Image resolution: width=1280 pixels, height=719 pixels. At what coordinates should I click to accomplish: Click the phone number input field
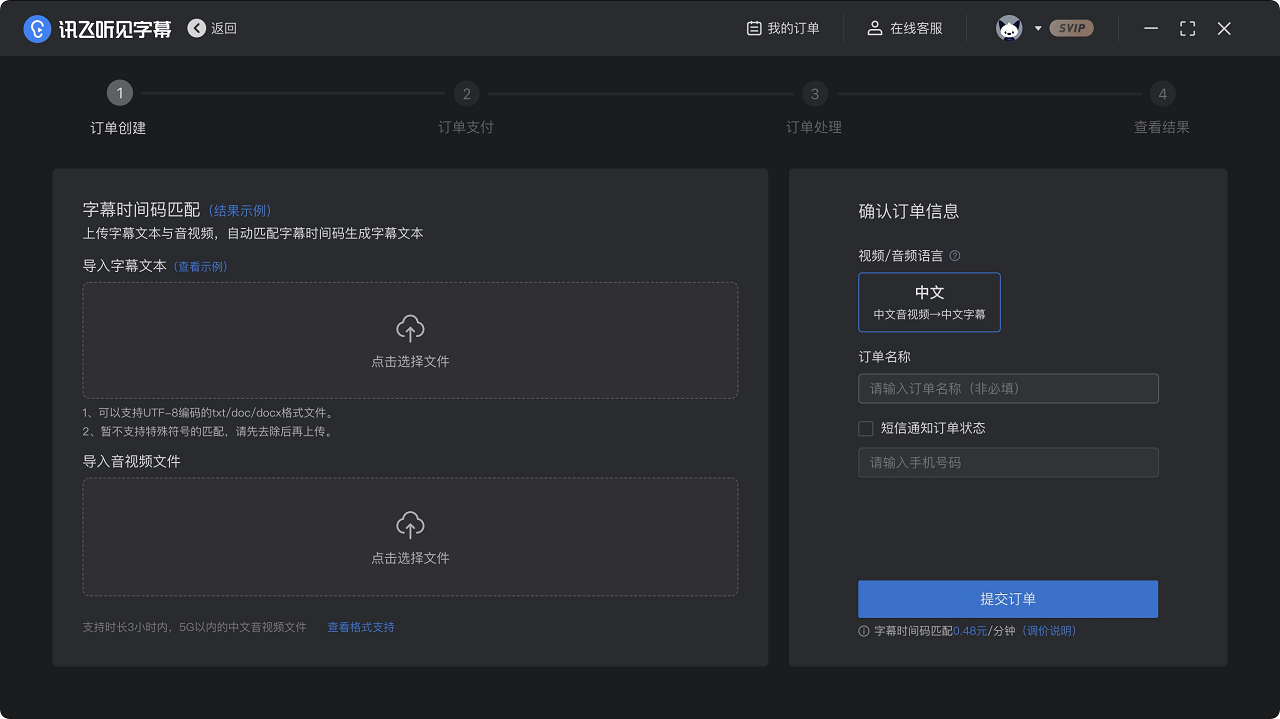pyautogui.click(x=1008, y=462)
